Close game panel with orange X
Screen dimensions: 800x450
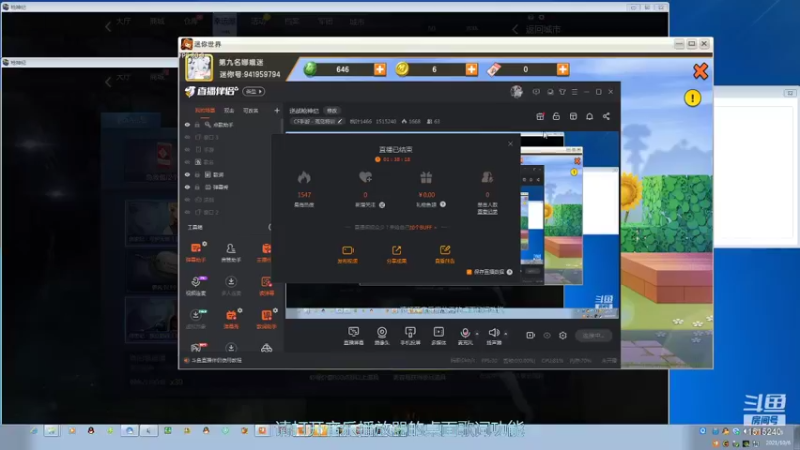pyautogui.click(x=701, y=71)
